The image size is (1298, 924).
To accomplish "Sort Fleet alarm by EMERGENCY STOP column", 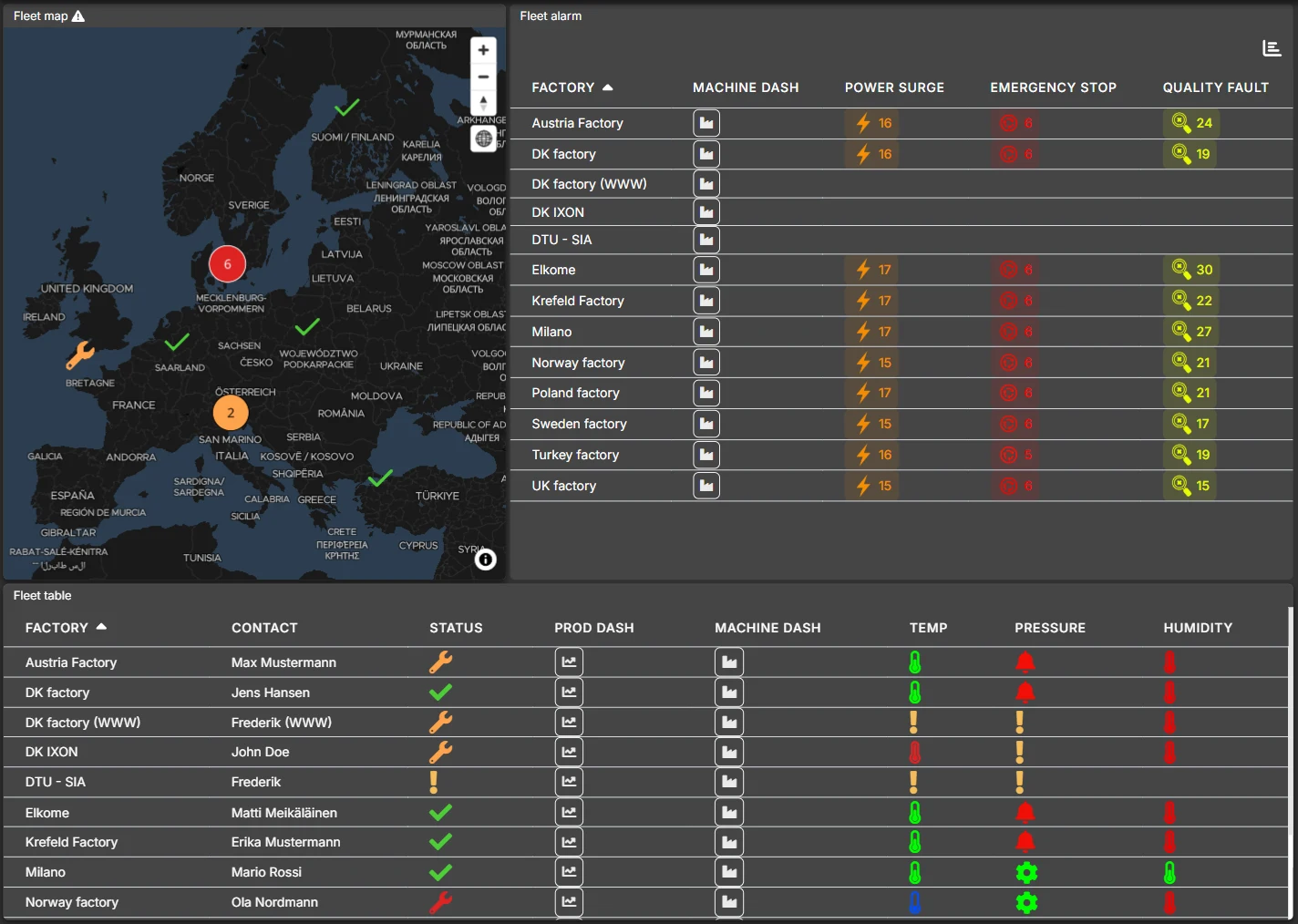I will coord(1053,87).
